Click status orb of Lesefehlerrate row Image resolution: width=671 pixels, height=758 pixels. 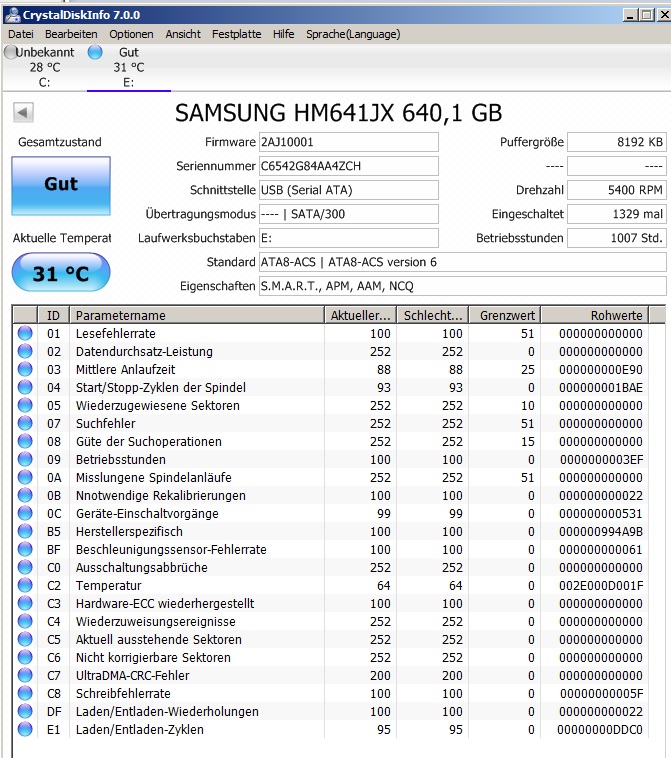(25, 333)
